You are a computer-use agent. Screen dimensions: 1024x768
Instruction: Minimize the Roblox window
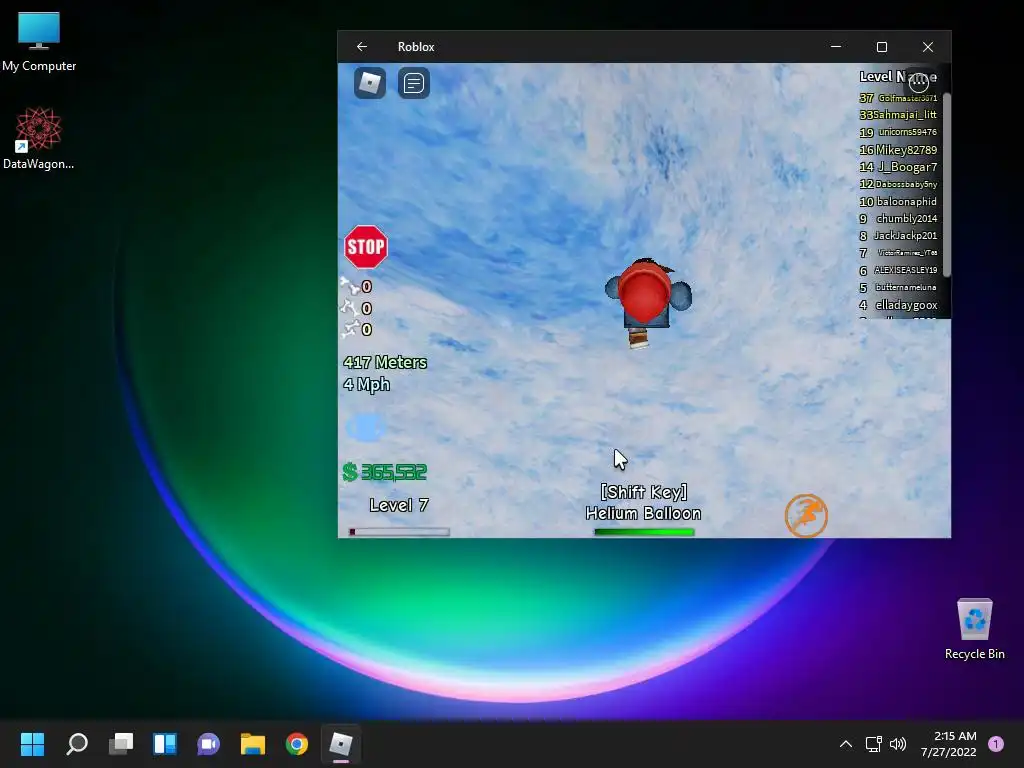[836, 46]
